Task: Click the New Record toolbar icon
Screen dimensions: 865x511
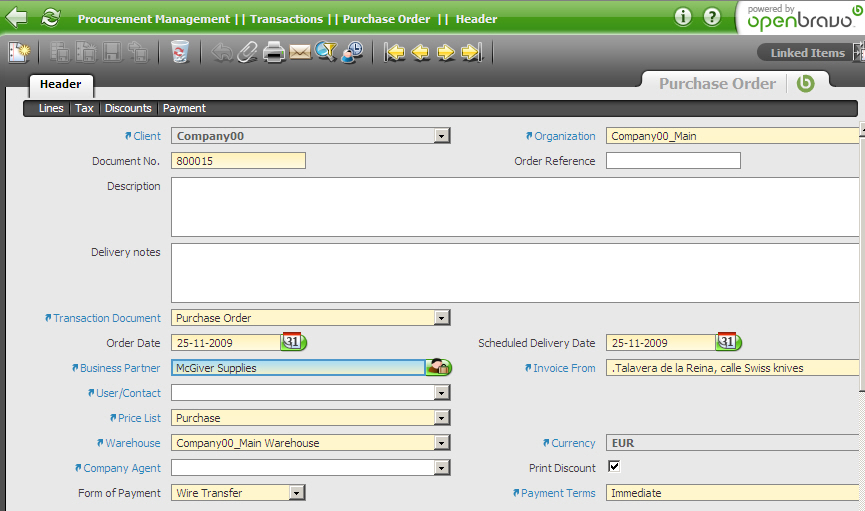Action: [x=19, y=52]
